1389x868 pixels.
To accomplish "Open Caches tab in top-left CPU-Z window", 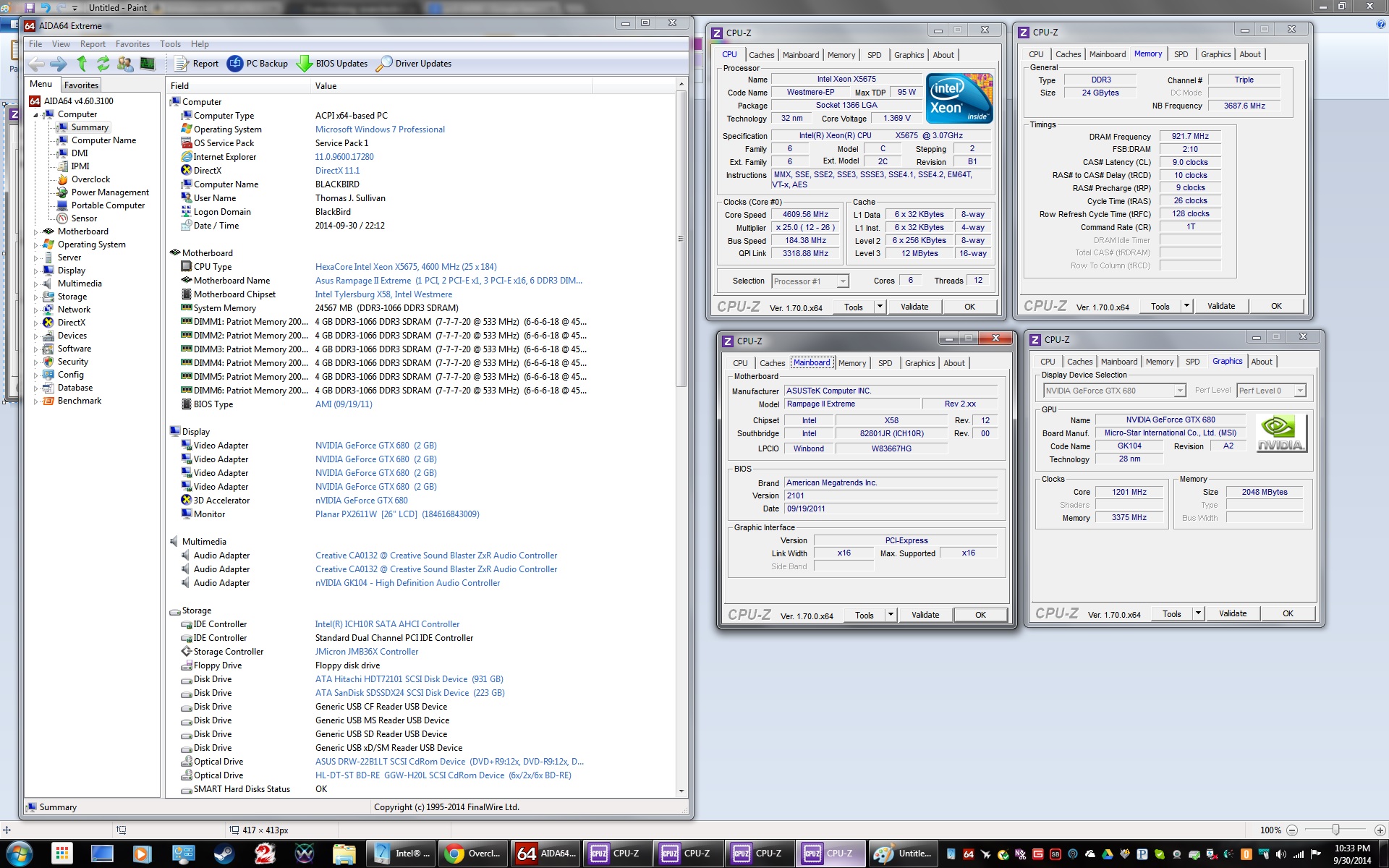I will (x=761, y=55).
